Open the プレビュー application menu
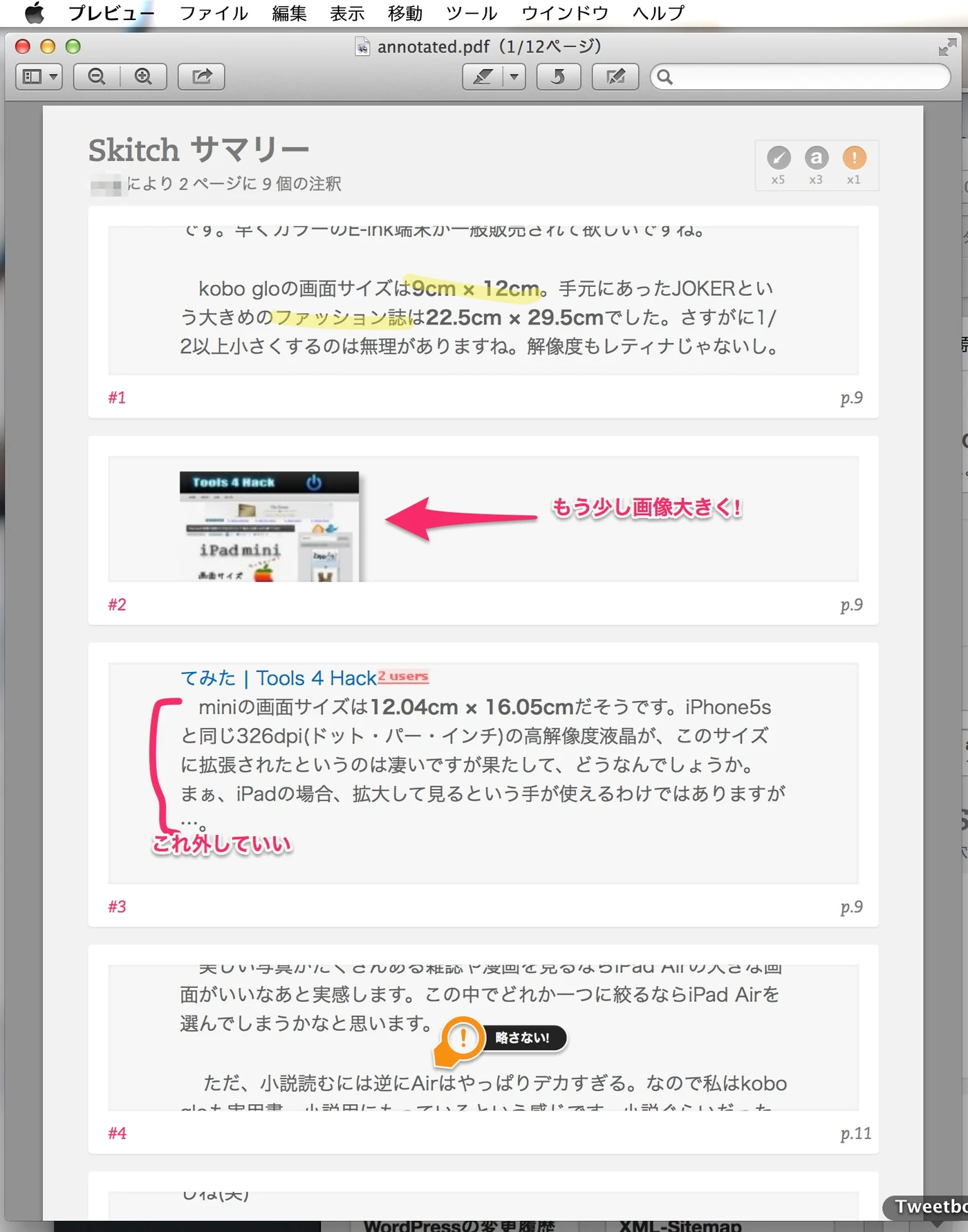 pyautogui.click(x=111, y=12)
